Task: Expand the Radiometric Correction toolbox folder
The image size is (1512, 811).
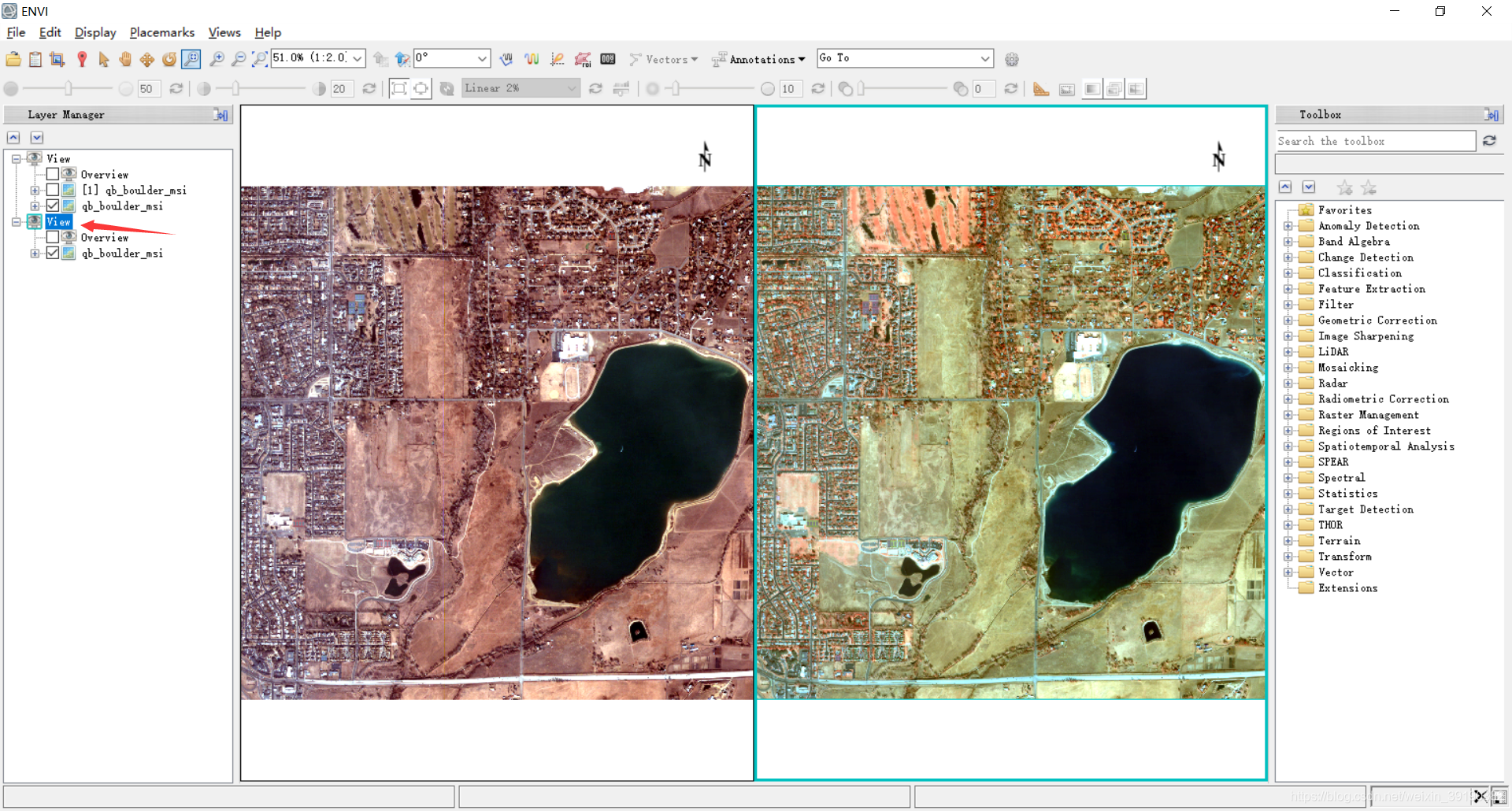Action: pos(1288,399)
